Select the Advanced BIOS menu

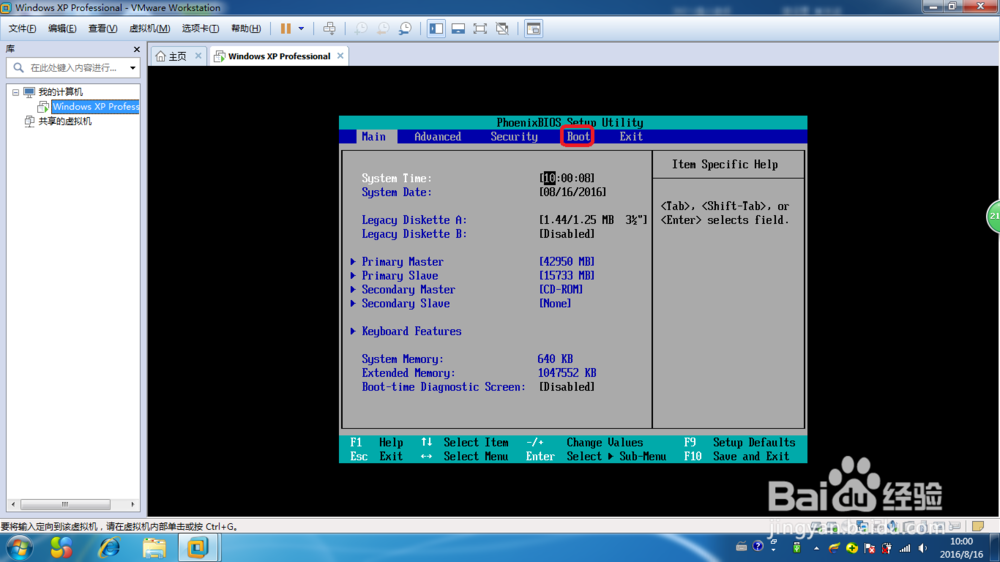(438, 137)
